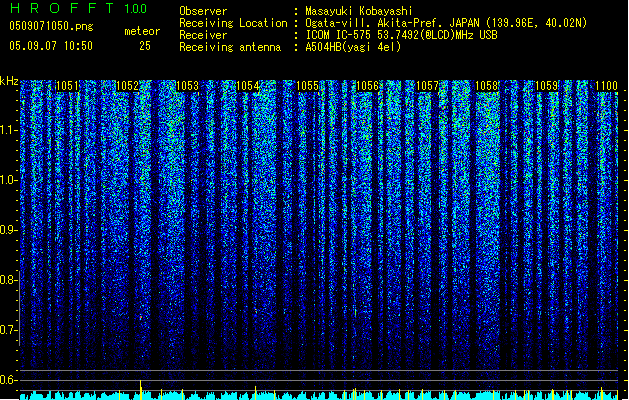This screenshot has width=629, height=400.
Task: Click the meteor label
Action: pos(142,31)
